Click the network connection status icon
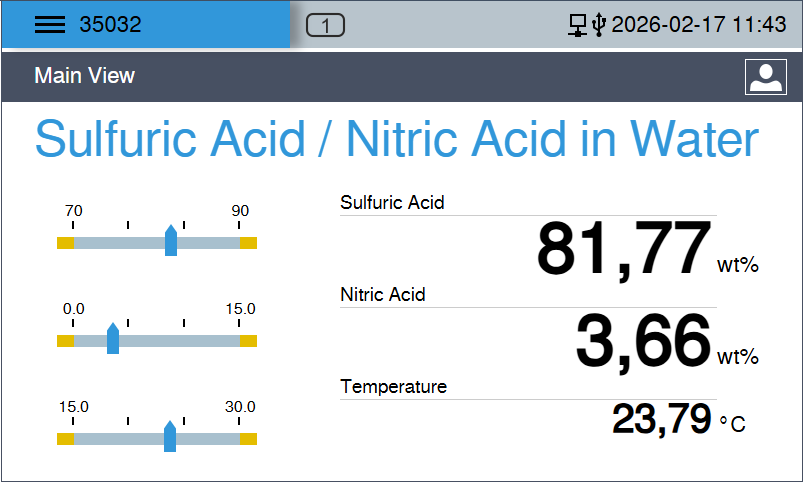Viewport: 803px width, 483px height. [x=578, y=25]
